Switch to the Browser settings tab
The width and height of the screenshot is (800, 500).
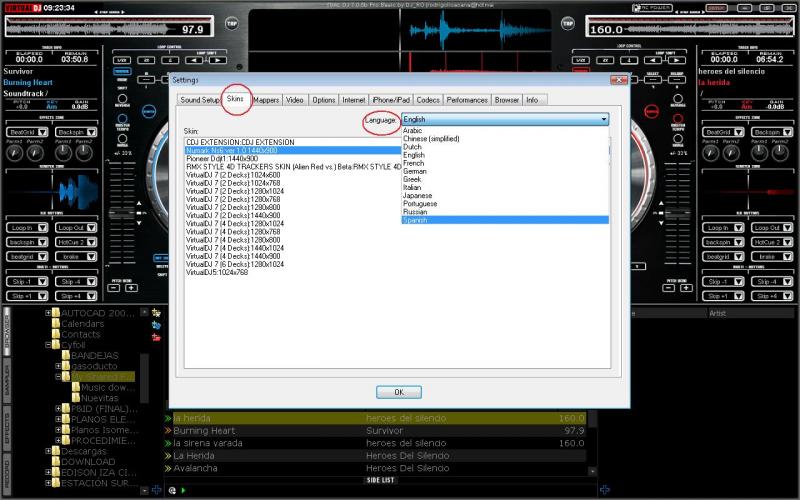pyautogui.click(x=507, y=100)
